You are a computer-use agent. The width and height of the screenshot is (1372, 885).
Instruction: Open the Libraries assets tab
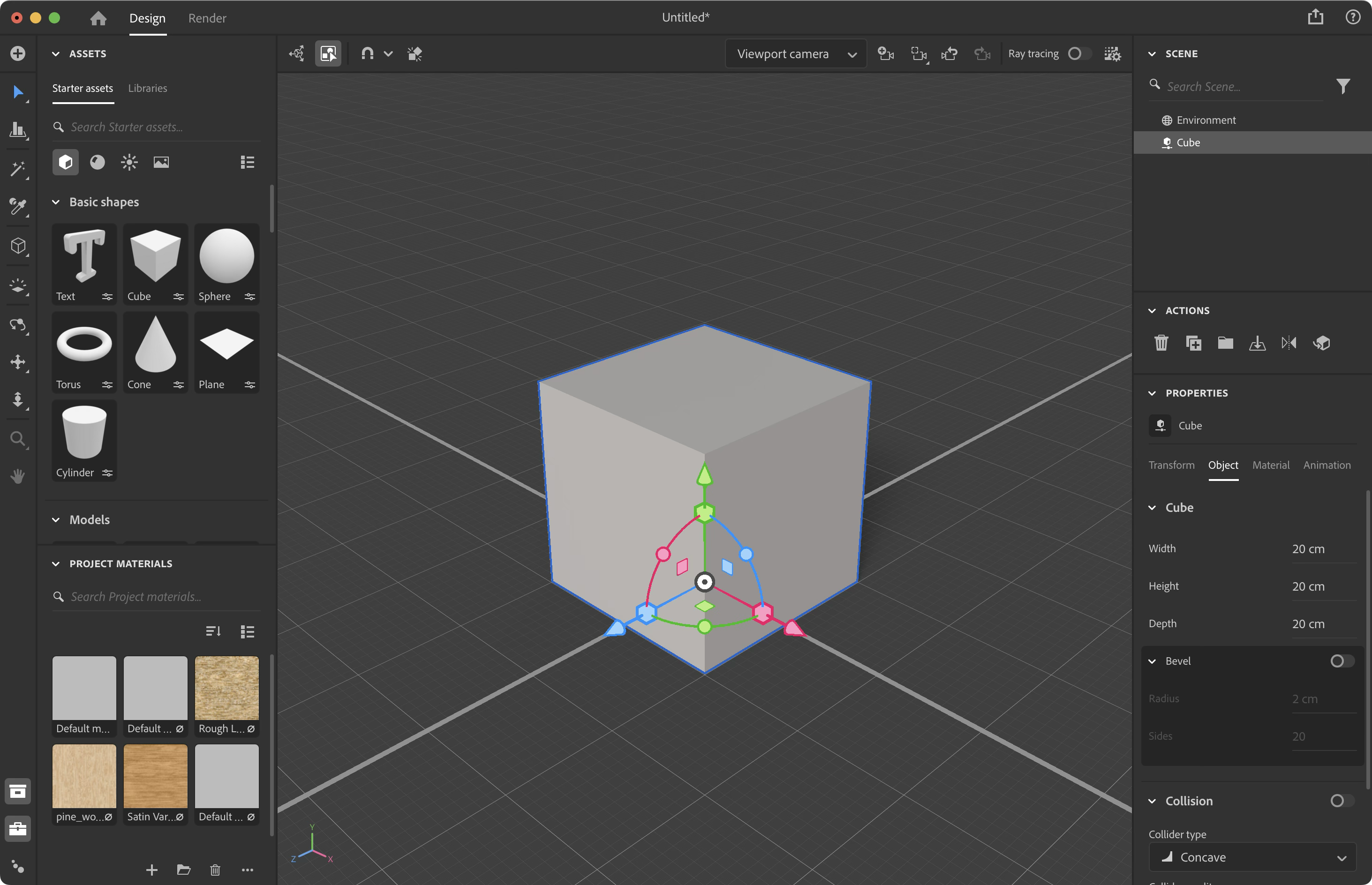(x=147, y=88)
